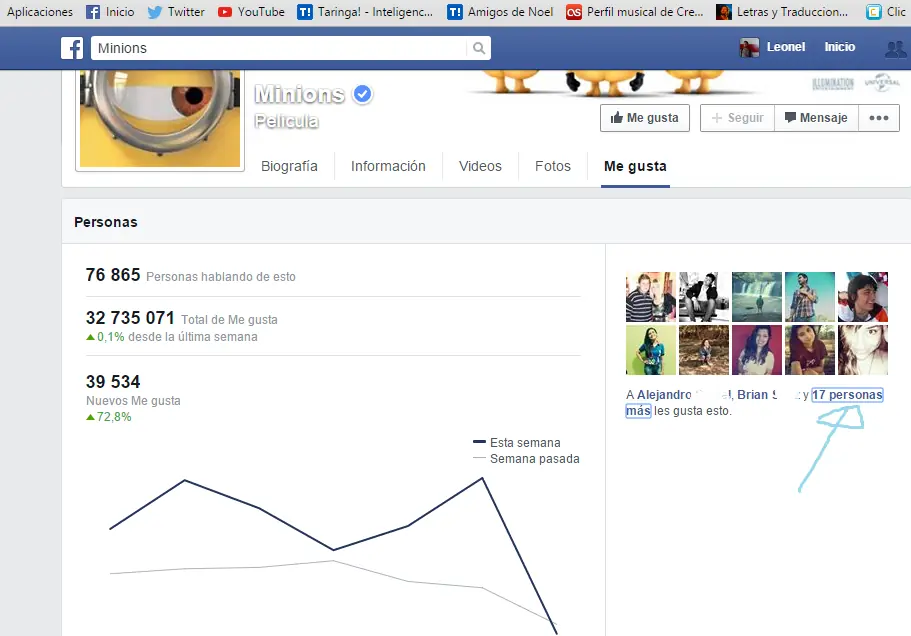Open the three-dots more options button
Image resolution: width=911 pixels, height=636 pixels.
click(x=878, y=118)
